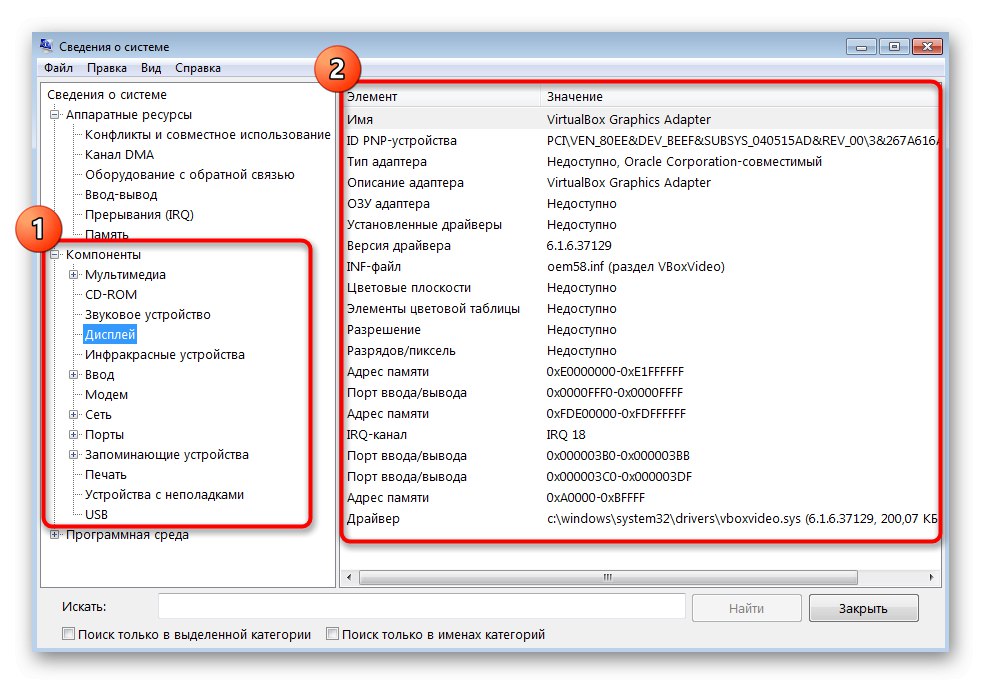The width and height of the screenshot is (981, 684).
Task: Select the USB tree item
Action: point(96,514)
